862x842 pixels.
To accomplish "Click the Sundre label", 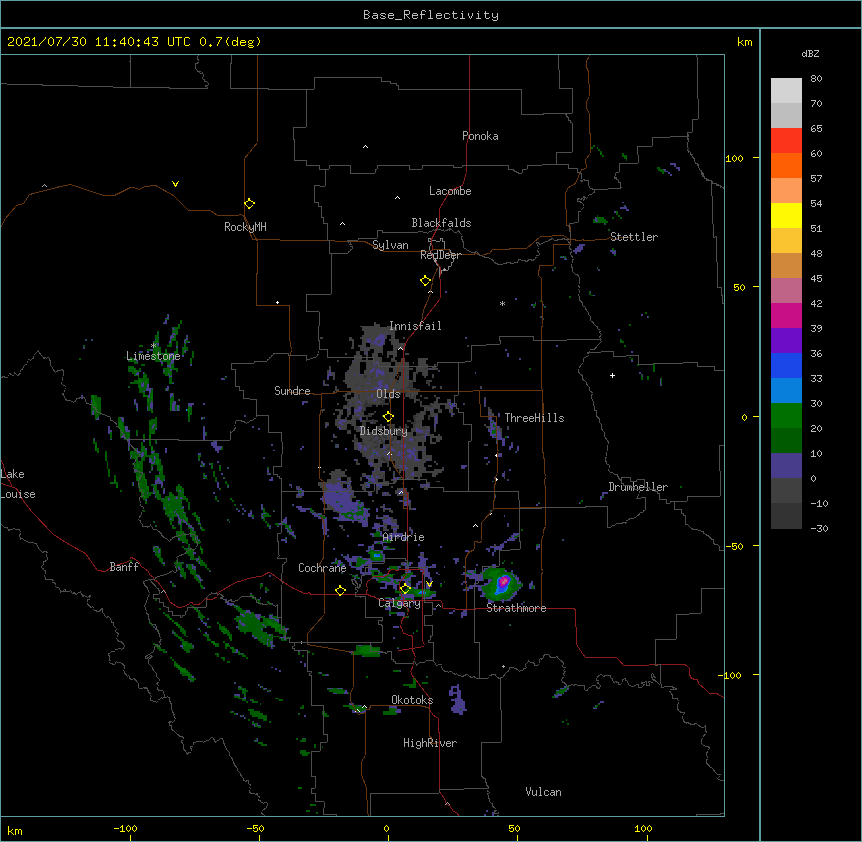I will (292, 391).
